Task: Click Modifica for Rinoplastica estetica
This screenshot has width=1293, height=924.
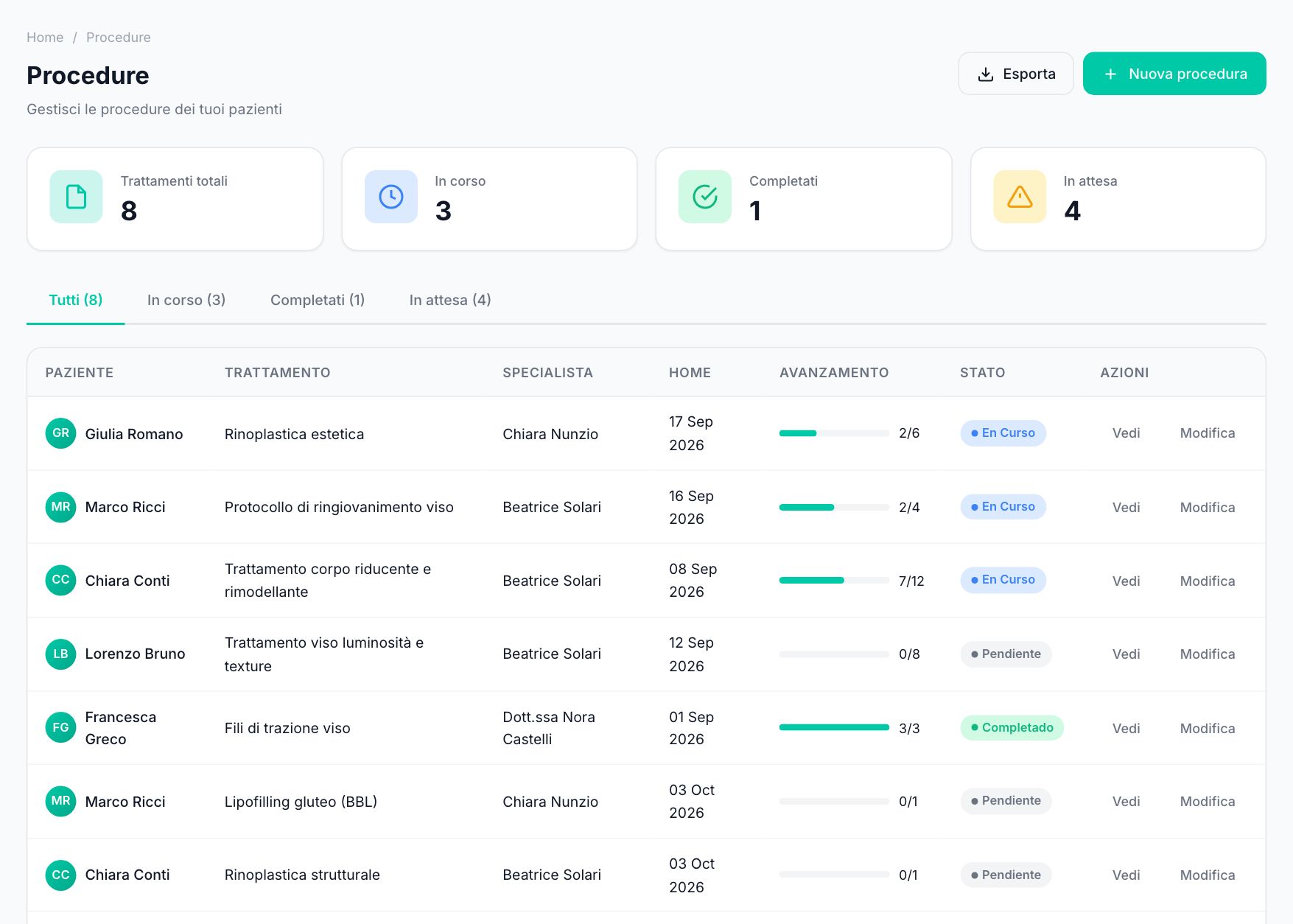Action: [x=1207, y=433]
